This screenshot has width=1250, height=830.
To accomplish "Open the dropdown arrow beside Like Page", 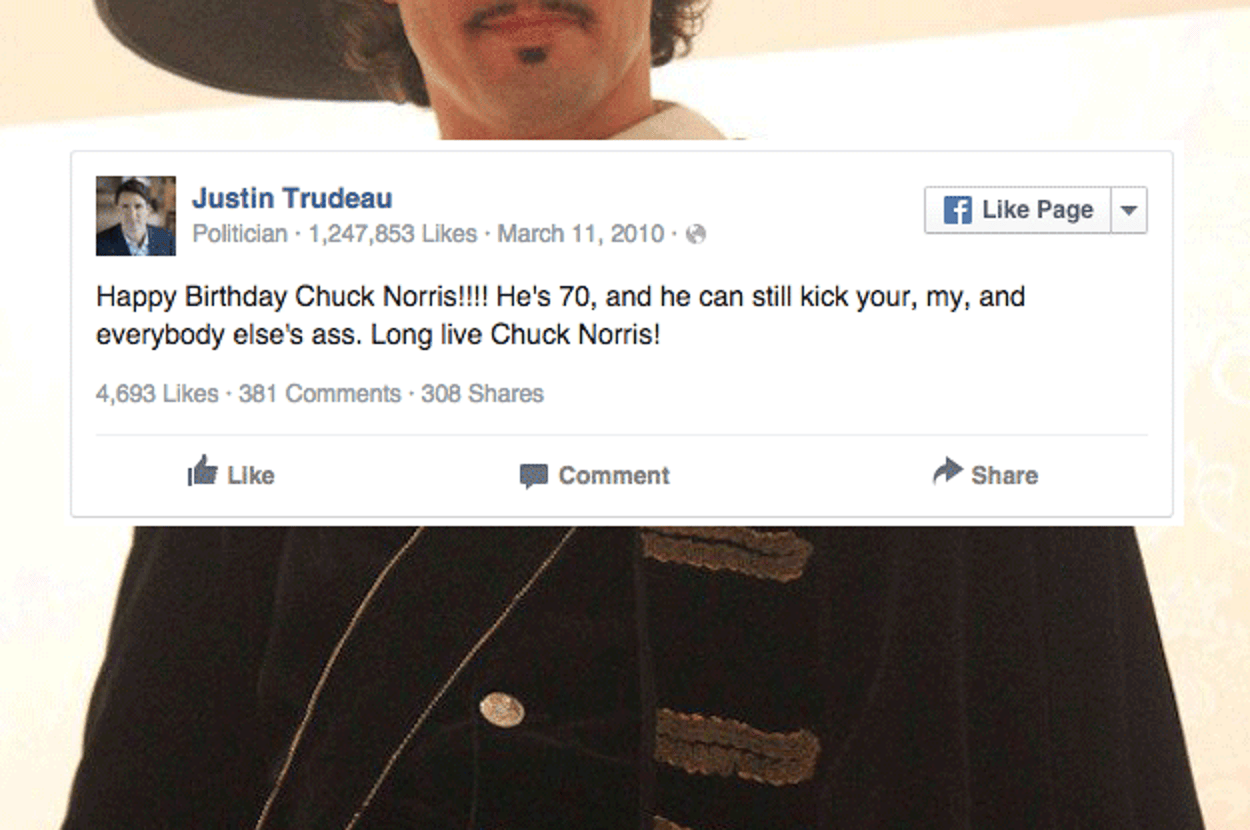I will pyautogui.click(x=1129, y=210).
